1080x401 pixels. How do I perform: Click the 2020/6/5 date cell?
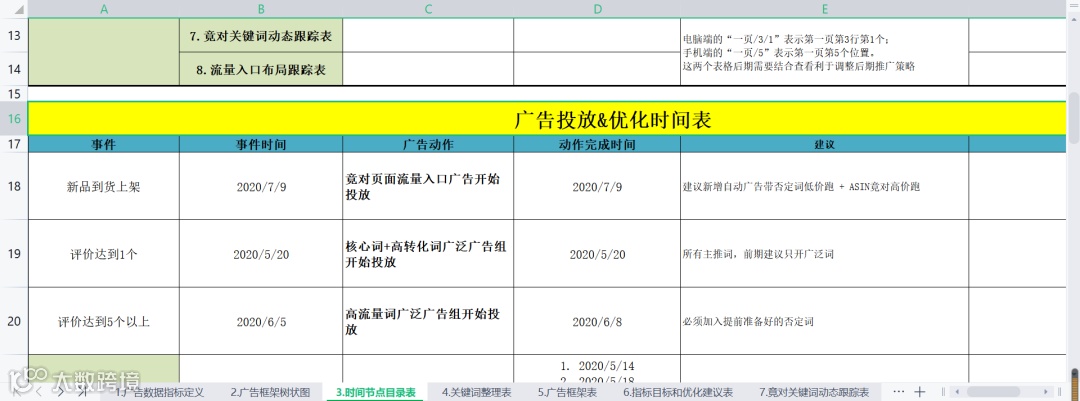[x=261, y=321]
